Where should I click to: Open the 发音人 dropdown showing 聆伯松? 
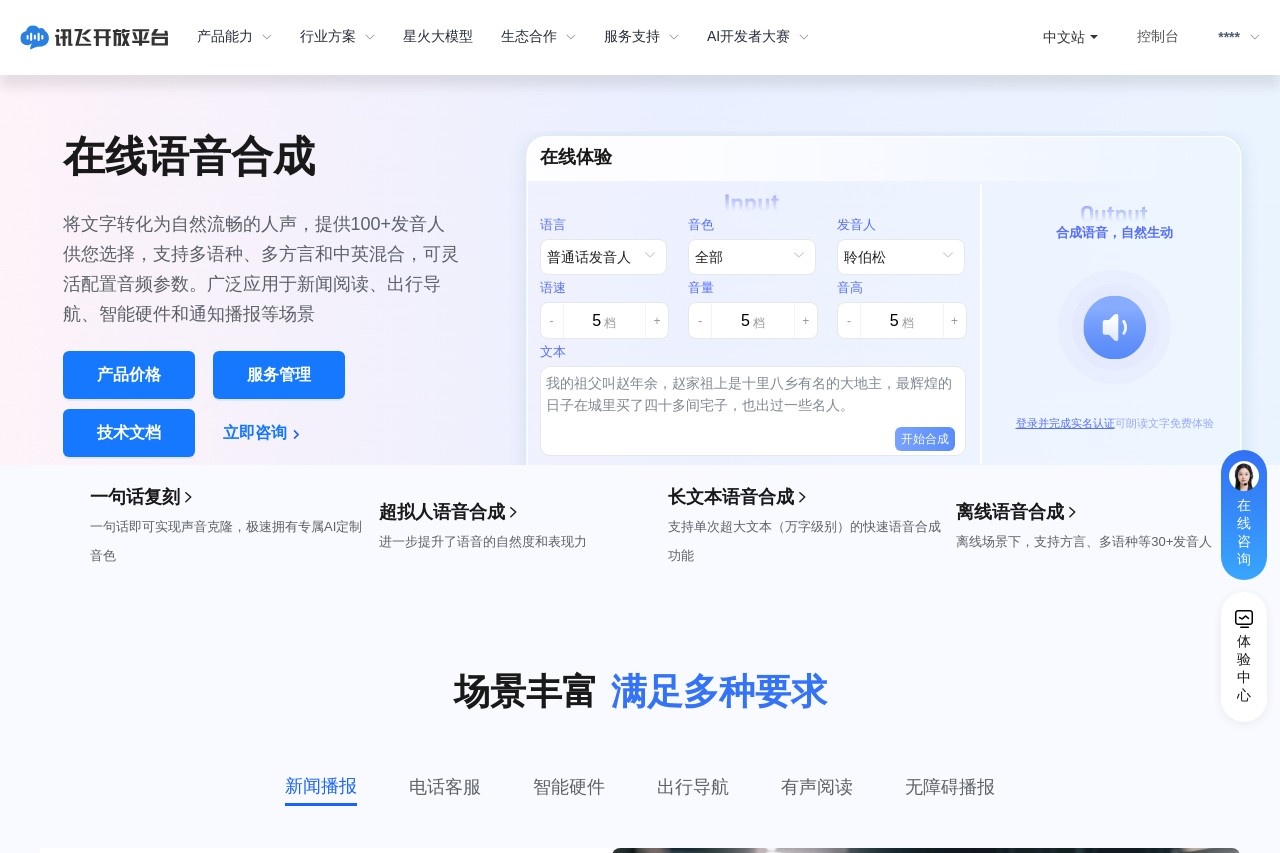tap(901, 257)
